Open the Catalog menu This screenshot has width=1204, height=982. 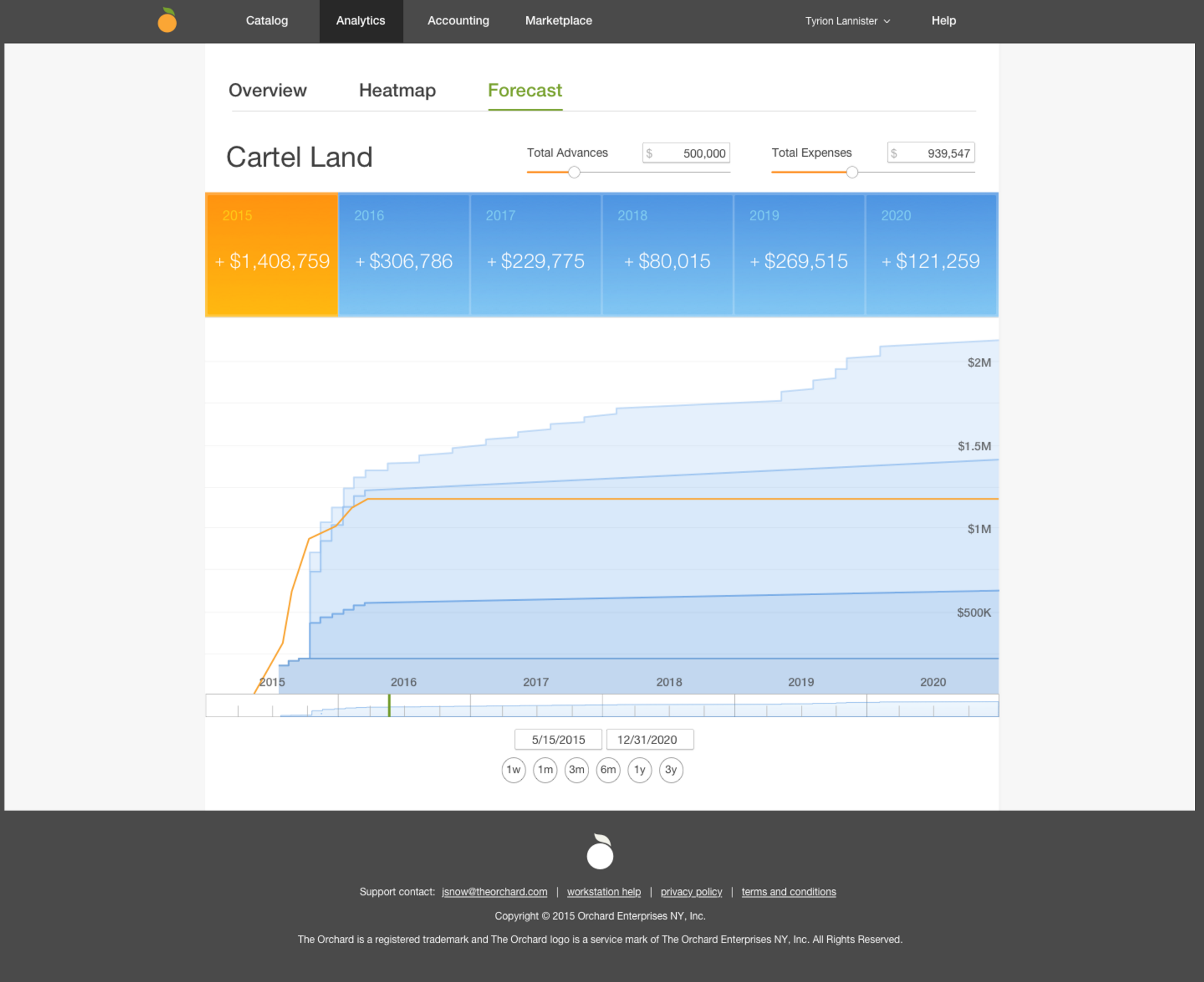(x=266, y=21)
